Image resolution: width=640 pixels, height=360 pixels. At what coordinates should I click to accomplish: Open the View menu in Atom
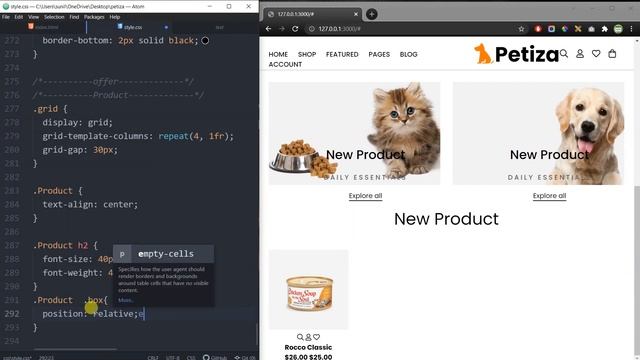coord(33,17)
